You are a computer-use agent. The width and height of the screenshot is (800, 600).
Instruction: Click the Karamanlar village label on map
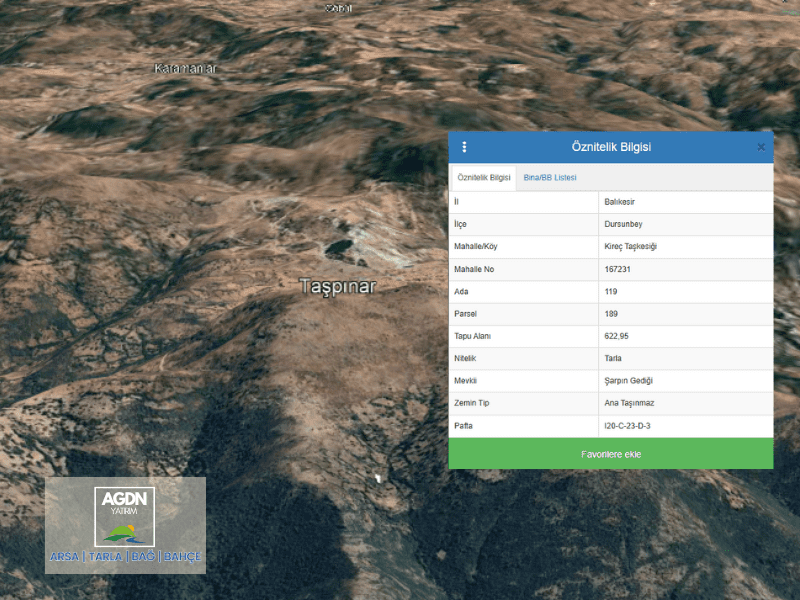tap(185, 69)
